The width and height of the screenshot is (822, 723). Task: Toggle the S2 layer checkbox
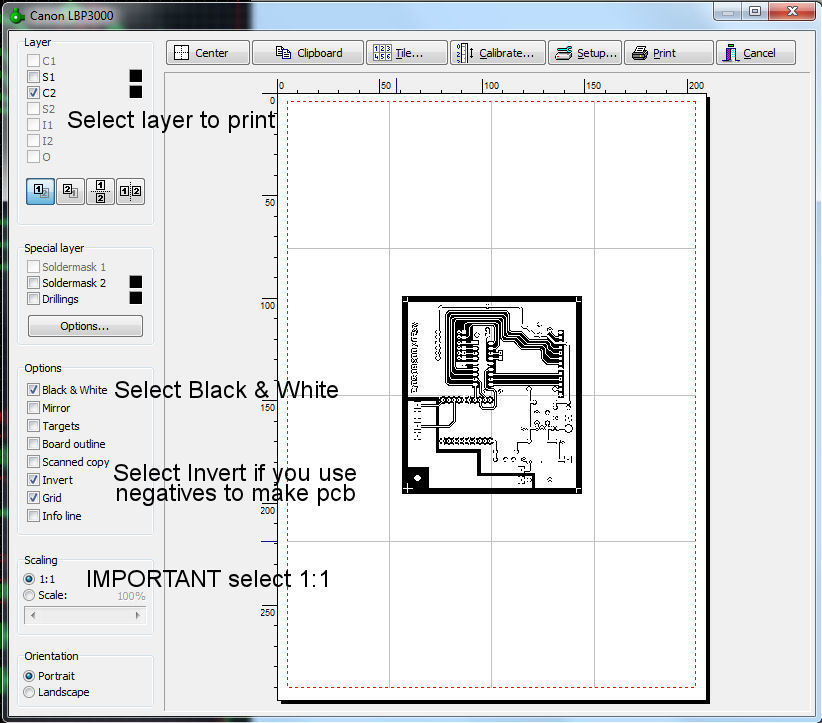point(34,109)
